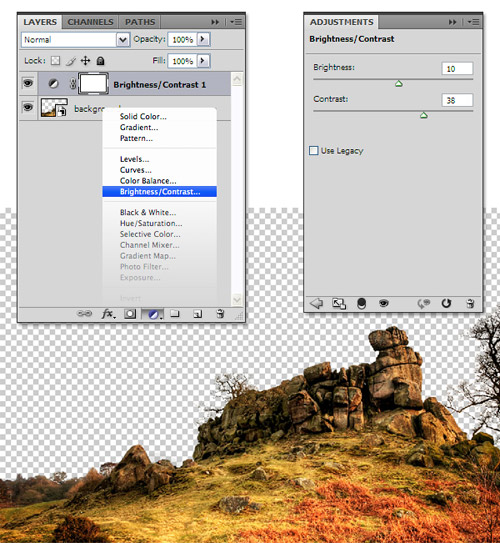Screen dimensions: 500x543
Task: Return to adjustment list arrow in Adjustments panel
Action: pos(316,303)
